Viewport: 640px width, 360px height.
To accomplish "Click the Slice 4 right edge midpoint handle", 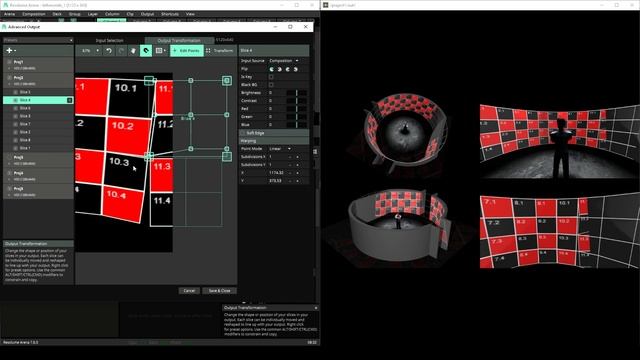I will [227, 115].
